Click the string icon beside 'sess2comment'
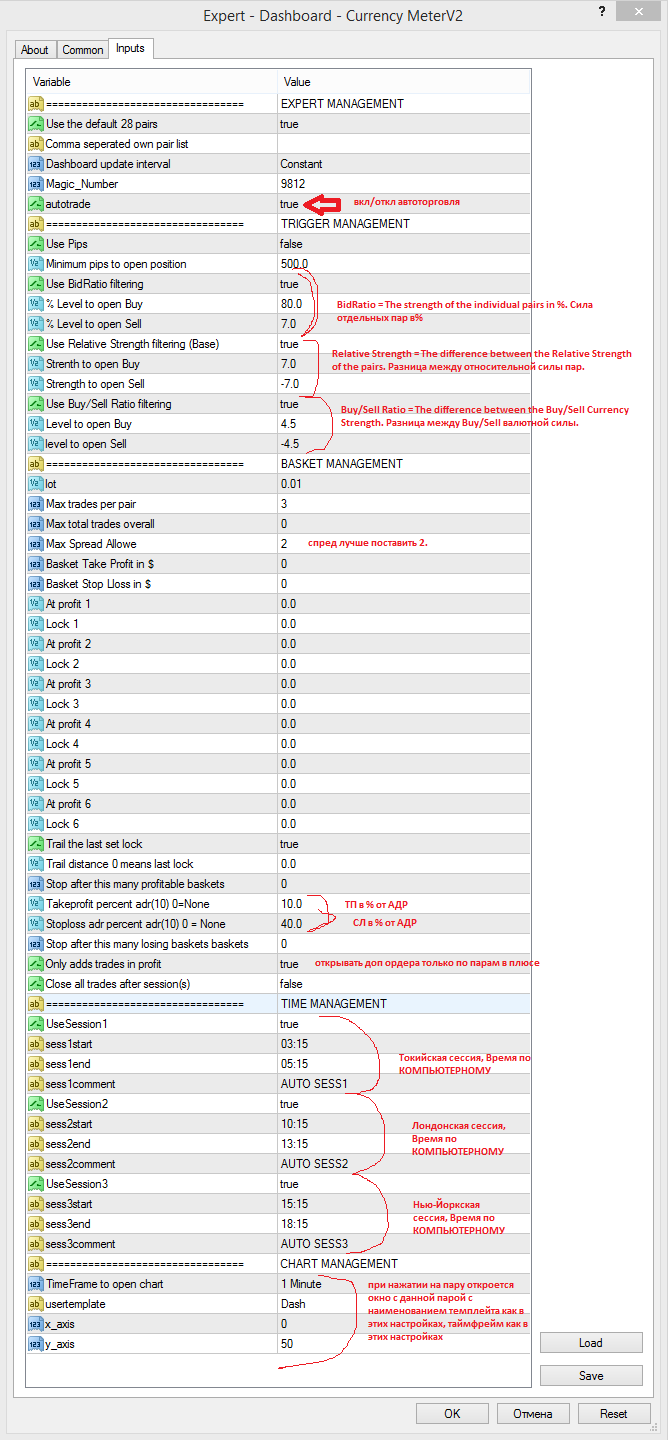The width and height of the screenshot is (668, 1440). pyautogui.click(x=35, y=1164)
